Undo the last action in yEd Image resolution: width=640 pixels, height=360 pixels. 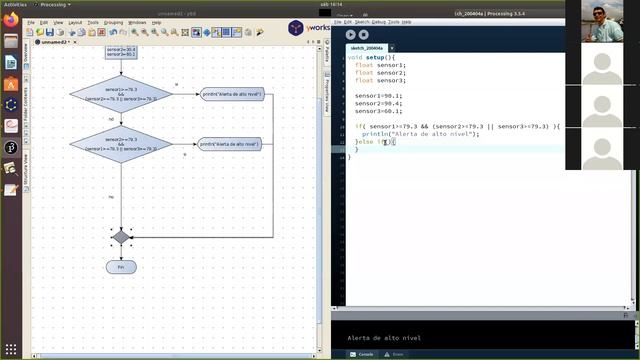pos(113,32)
